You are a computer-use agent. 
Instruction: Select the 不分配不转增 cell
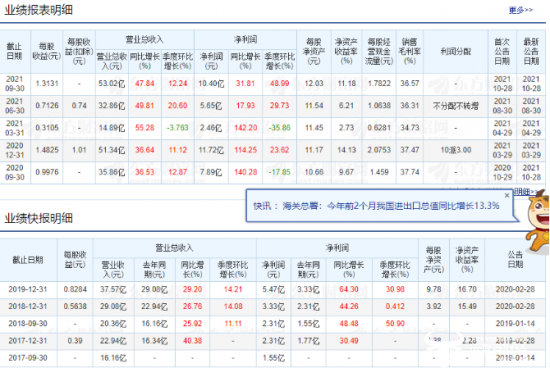click(456, 106)
